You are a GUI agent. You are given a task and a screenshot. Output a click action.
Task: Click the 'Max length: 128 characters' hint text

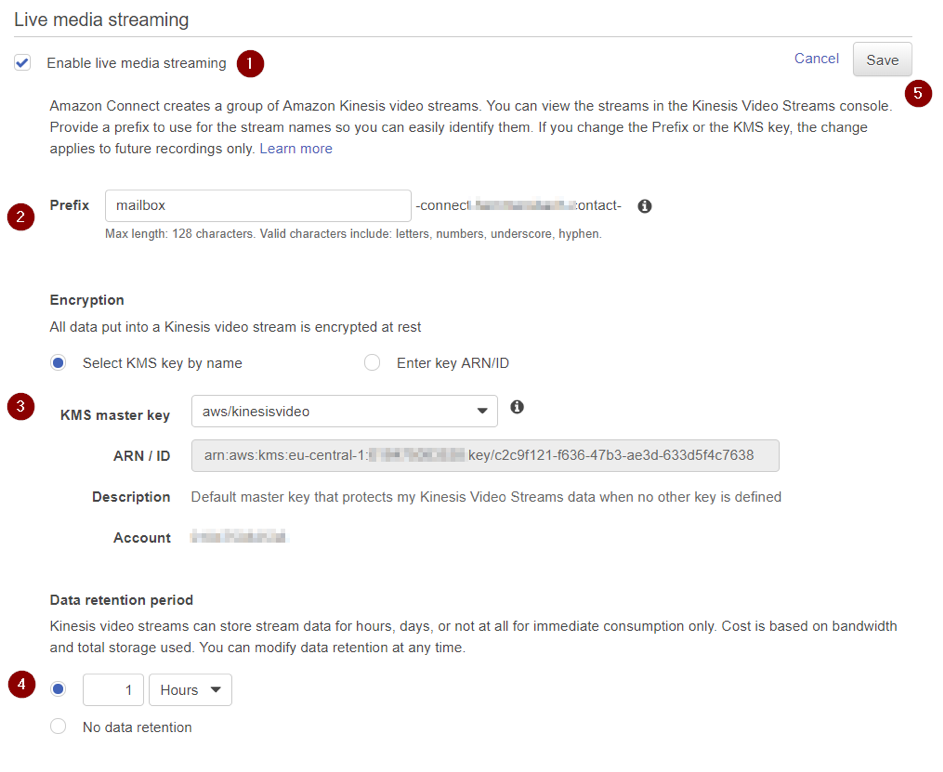[x=353, y=234]
